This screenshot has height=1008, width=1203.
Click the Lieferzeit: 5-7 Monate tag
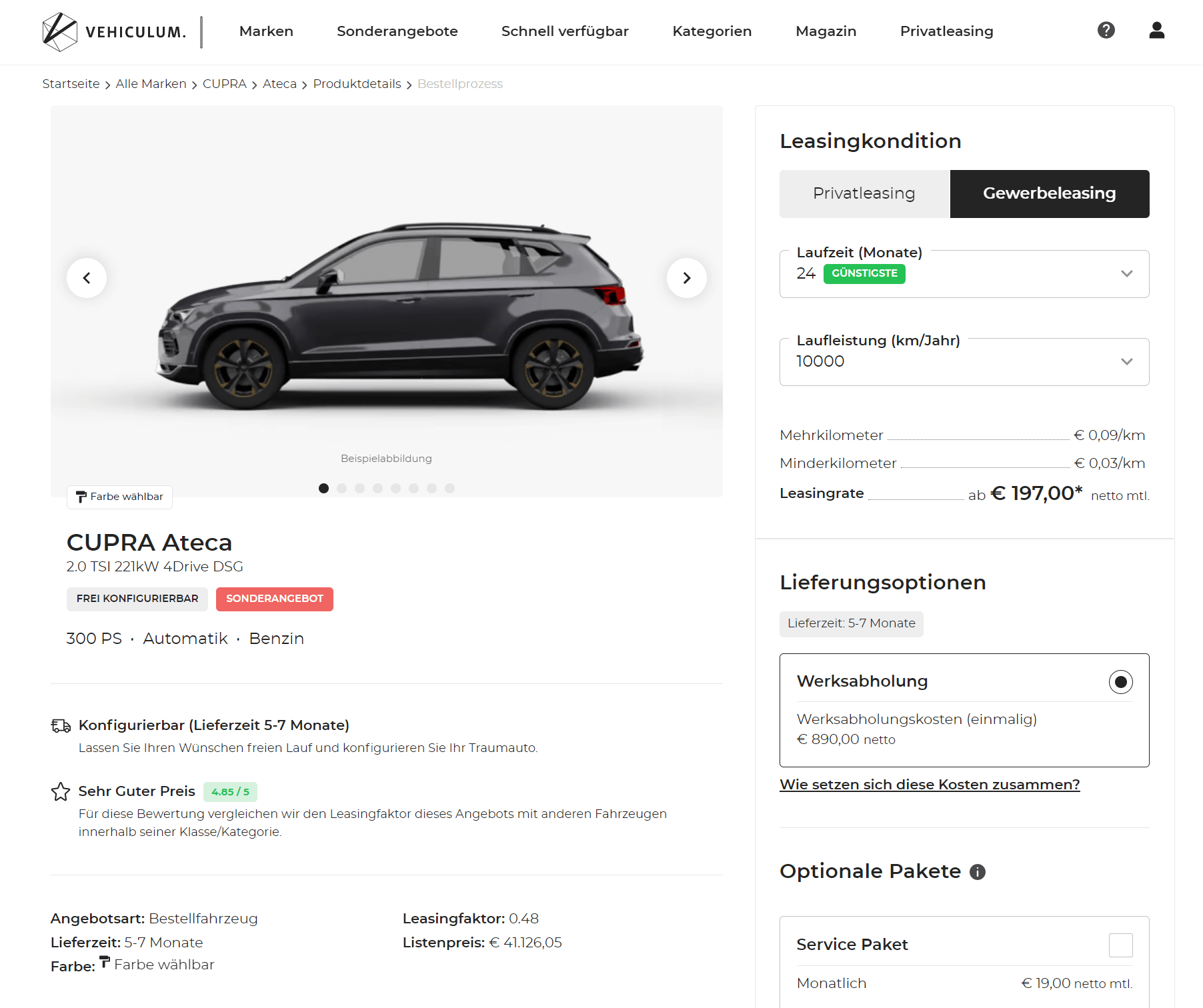[852, 624]
